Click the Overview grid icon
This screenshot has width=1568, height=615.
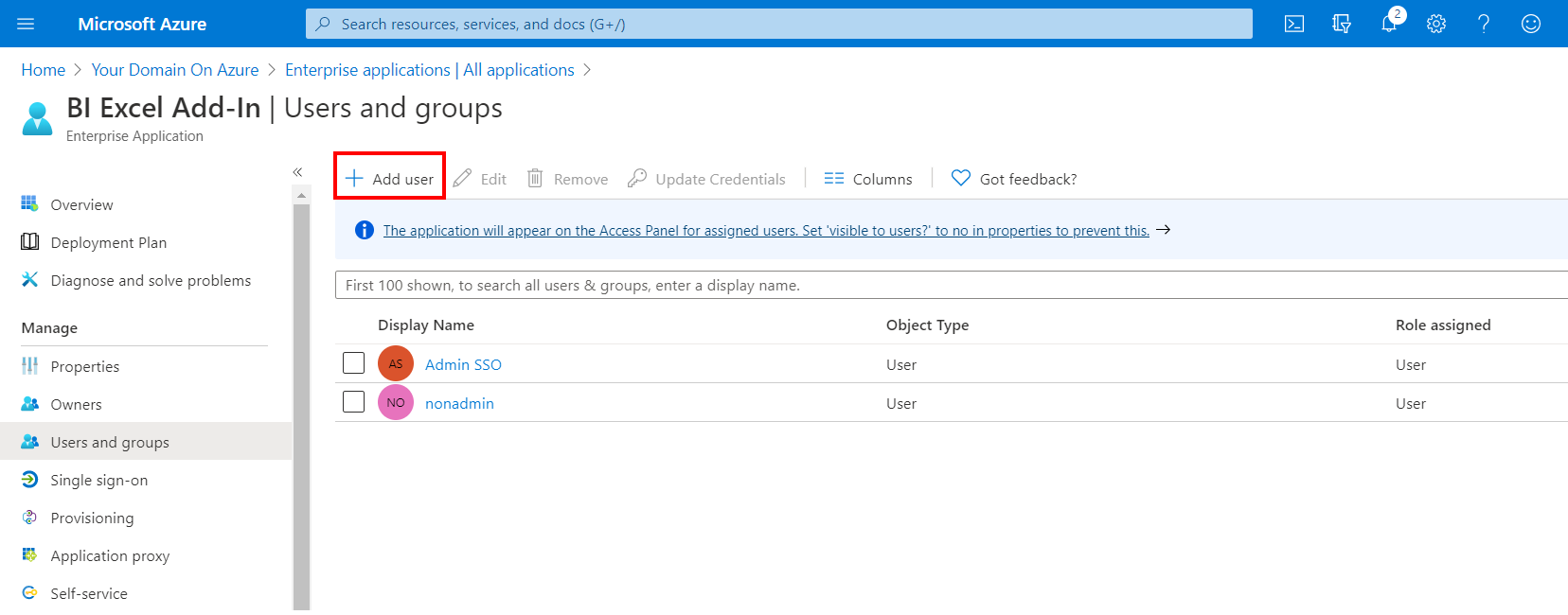[30, 203]
